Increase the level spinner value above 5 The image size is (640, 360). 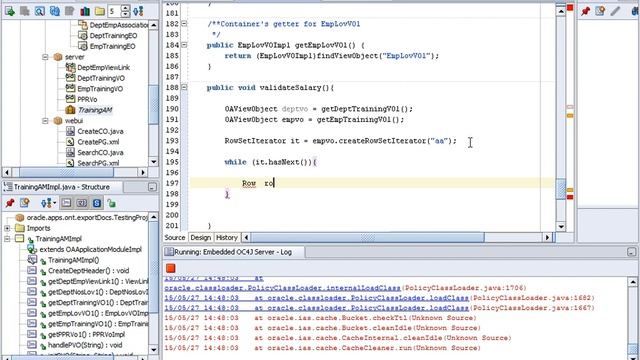pyautogui.click(x=125, y=8)
